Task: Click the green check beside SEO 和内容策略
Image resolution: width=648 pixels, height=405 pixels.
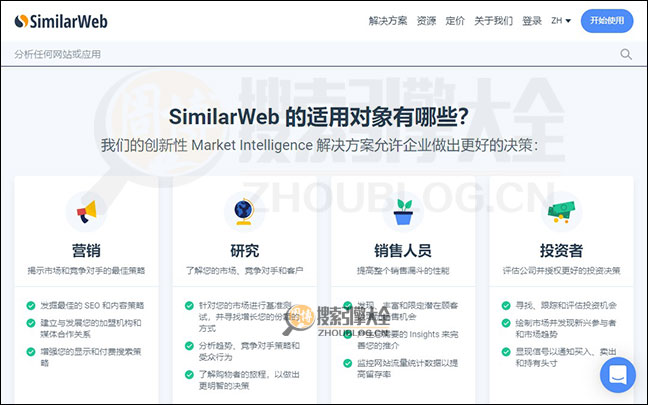Action: tap(31, 305)
